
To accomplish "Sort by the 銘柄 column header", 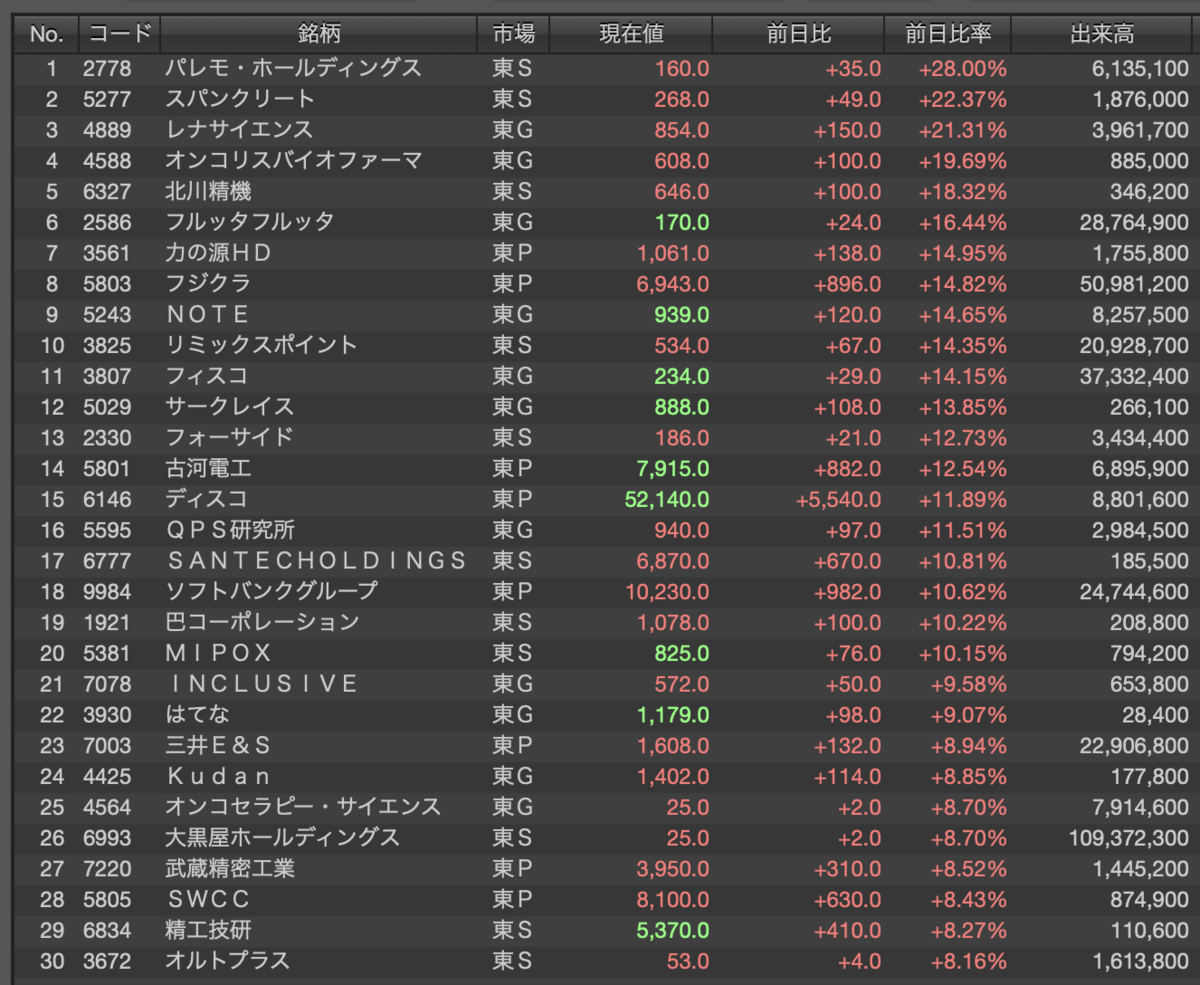I will [x=319, y=34].
